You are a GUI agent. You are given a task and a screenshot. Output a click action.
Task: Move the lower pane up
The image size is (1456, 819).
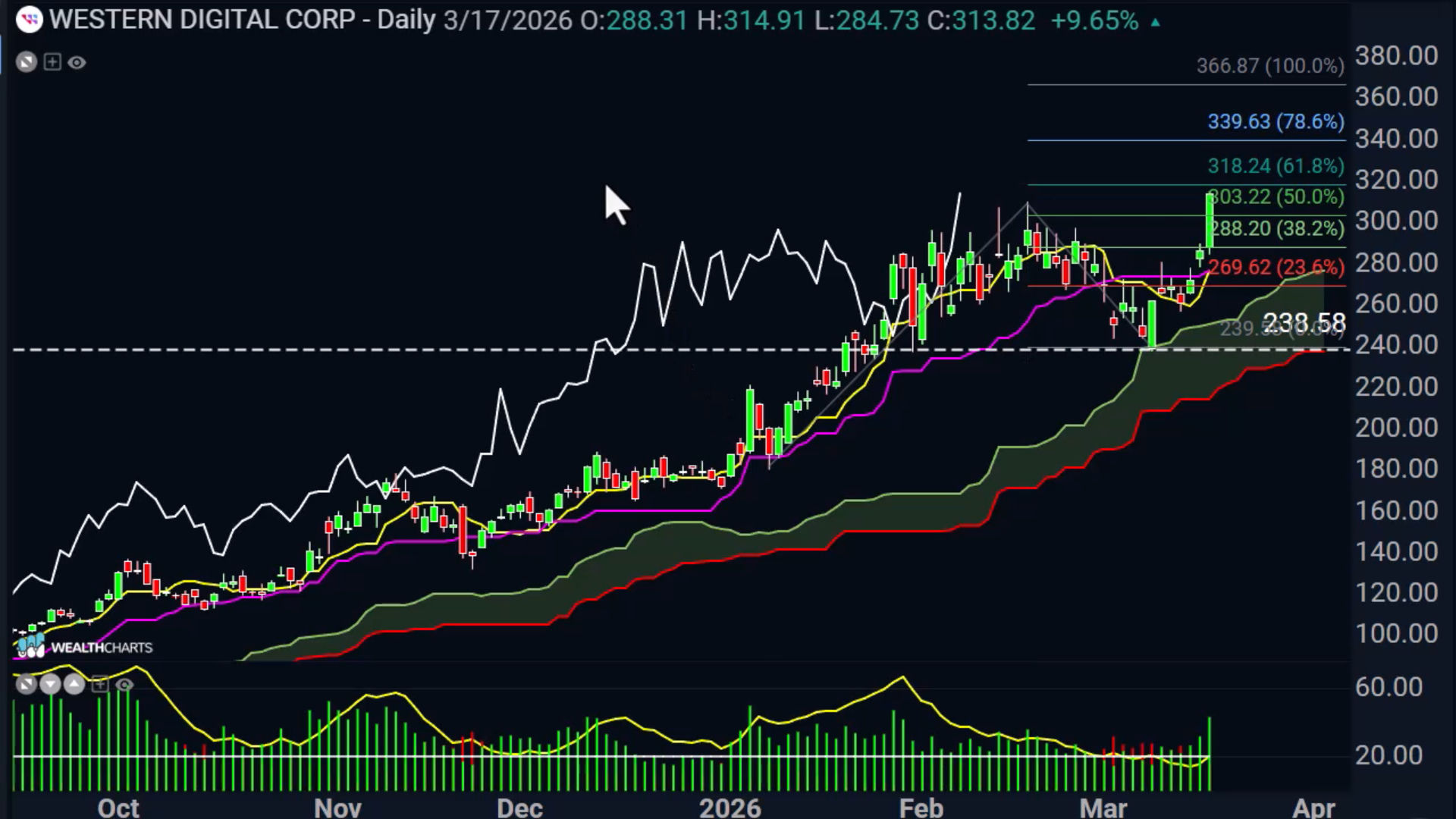pyautogui.click(x=74, y=685)
